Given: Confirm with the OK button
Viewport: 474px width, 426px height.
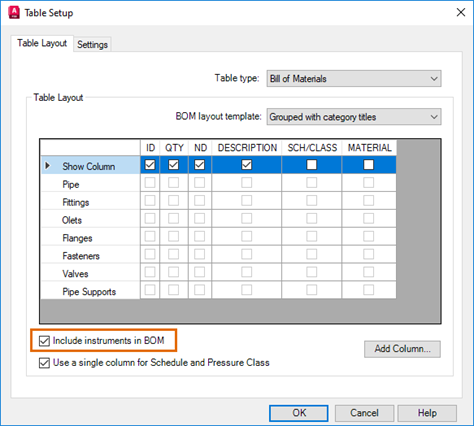Looking at the screenshot, I should point(299,413).
